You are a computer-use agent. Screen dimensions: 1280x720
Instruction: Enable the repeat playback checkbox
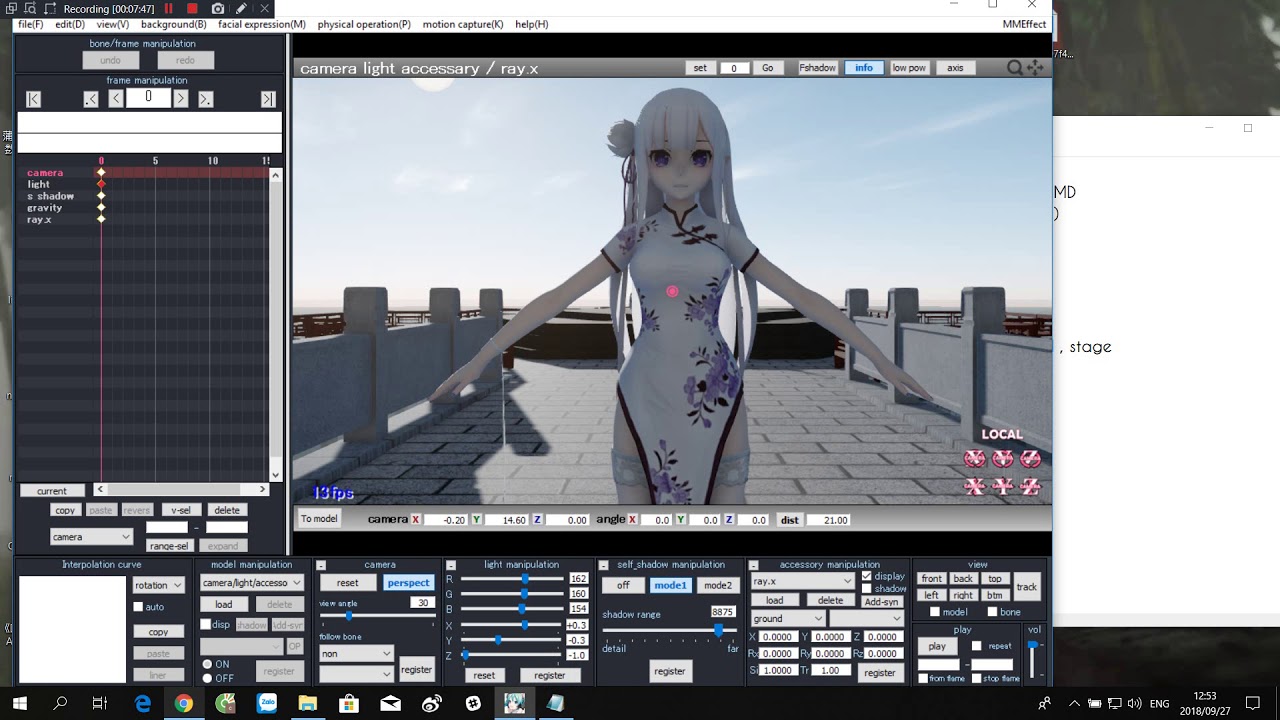(x=978, y=645)
